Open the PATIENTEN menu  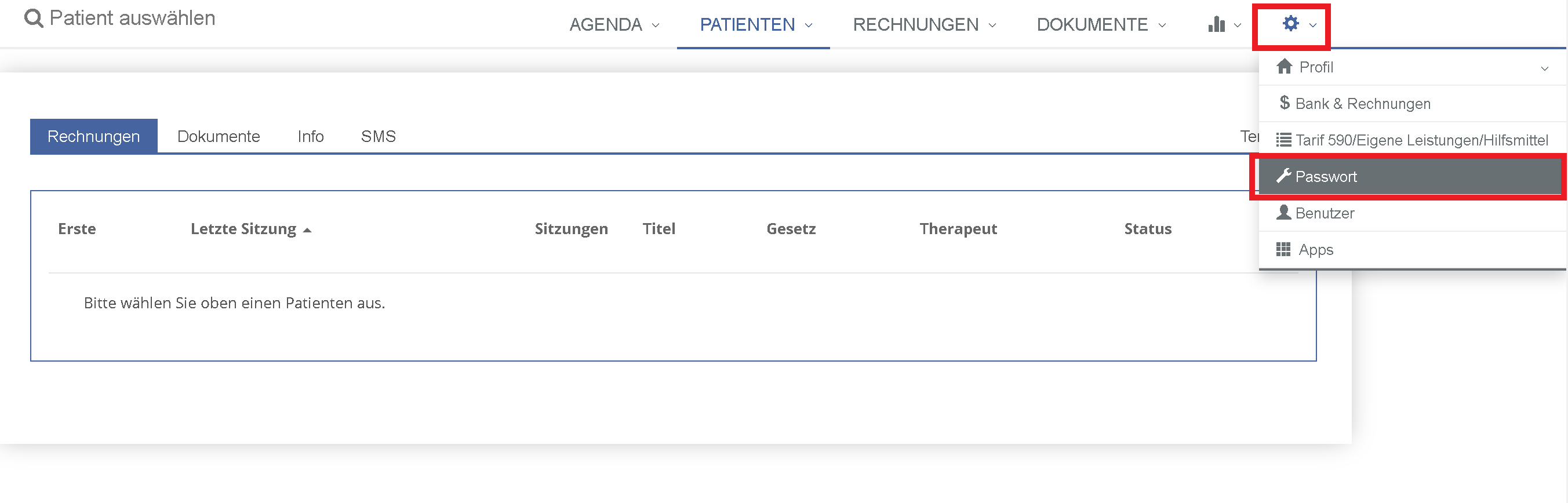[755, 25]
